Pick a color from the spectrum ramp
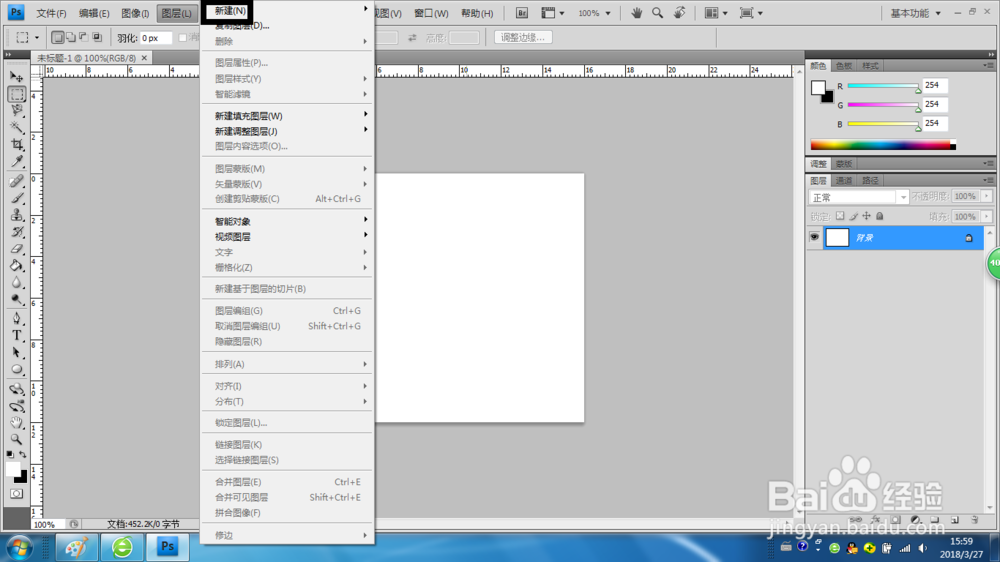The width and height of the screenshot is (1000, 562). 883,145
